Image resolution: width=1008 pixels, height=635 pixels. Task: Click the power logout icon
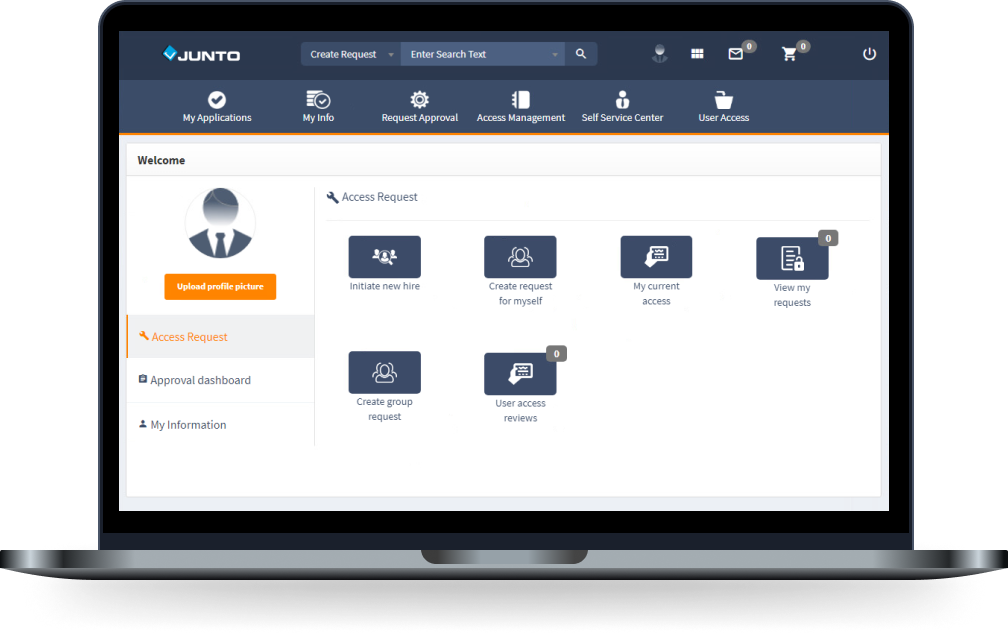[x=869, y=54]
